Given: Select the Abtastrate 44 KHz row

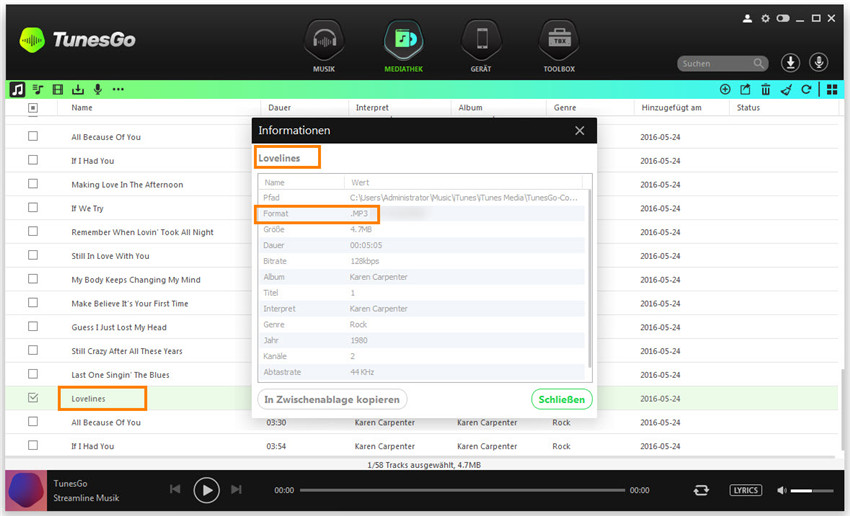Looking at the screenshot, I should pos(421,372).
